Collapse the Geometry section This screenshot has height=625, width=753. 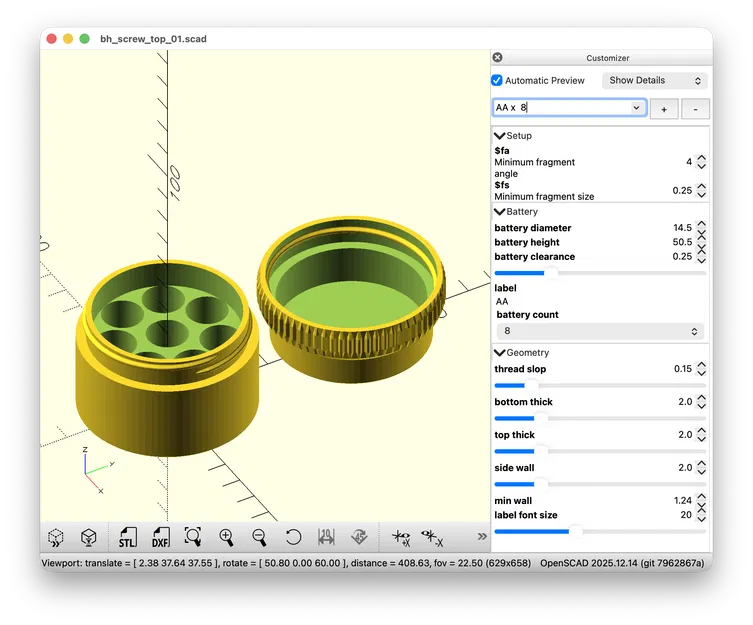coord(500,352)
